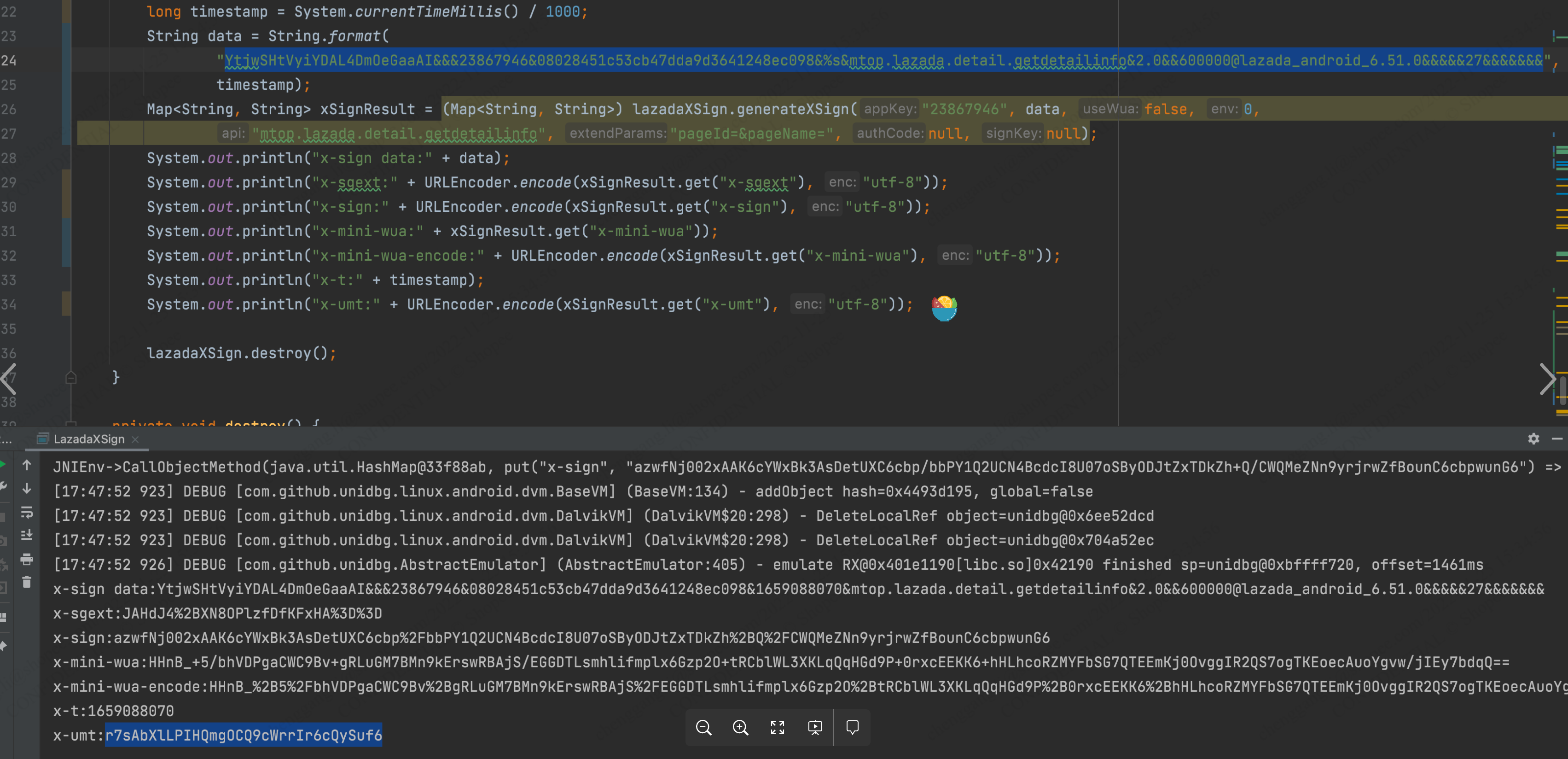Print the console output with printer icon

27,559
